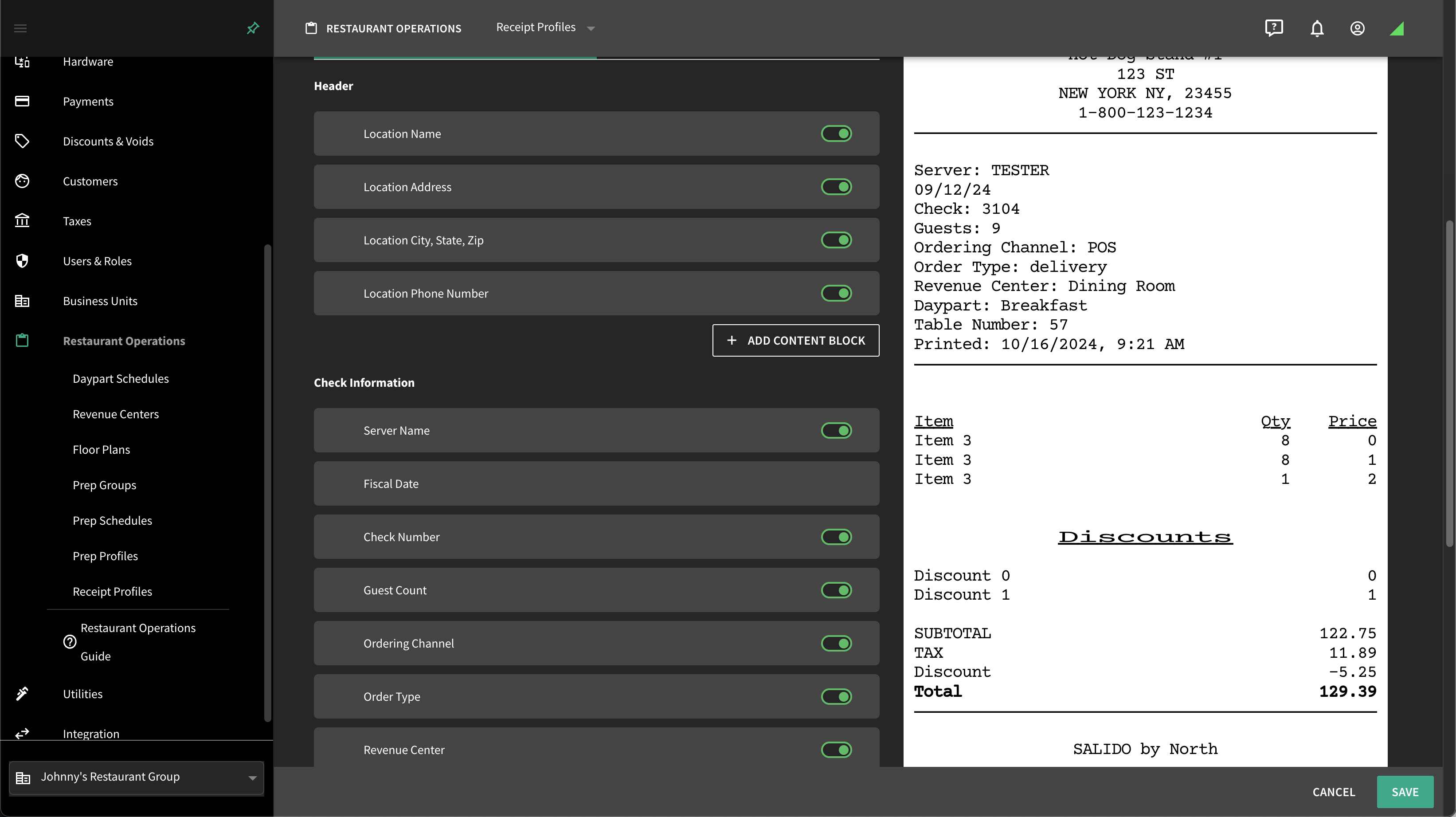Open the notifications bell
Screen dimensions: 1456x817
pos(1317,28)
